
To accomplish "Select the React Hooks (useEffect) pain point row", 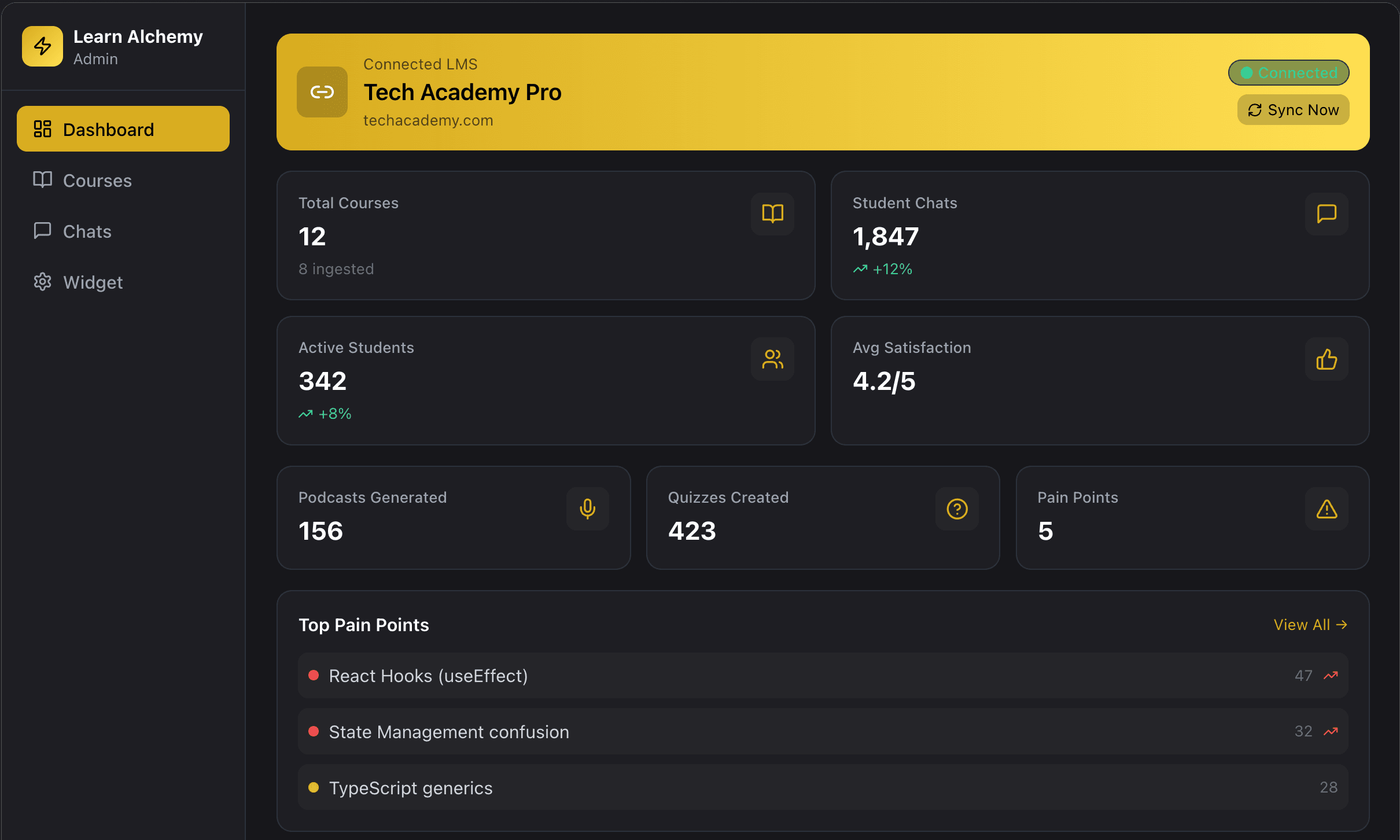I will 823,676.
